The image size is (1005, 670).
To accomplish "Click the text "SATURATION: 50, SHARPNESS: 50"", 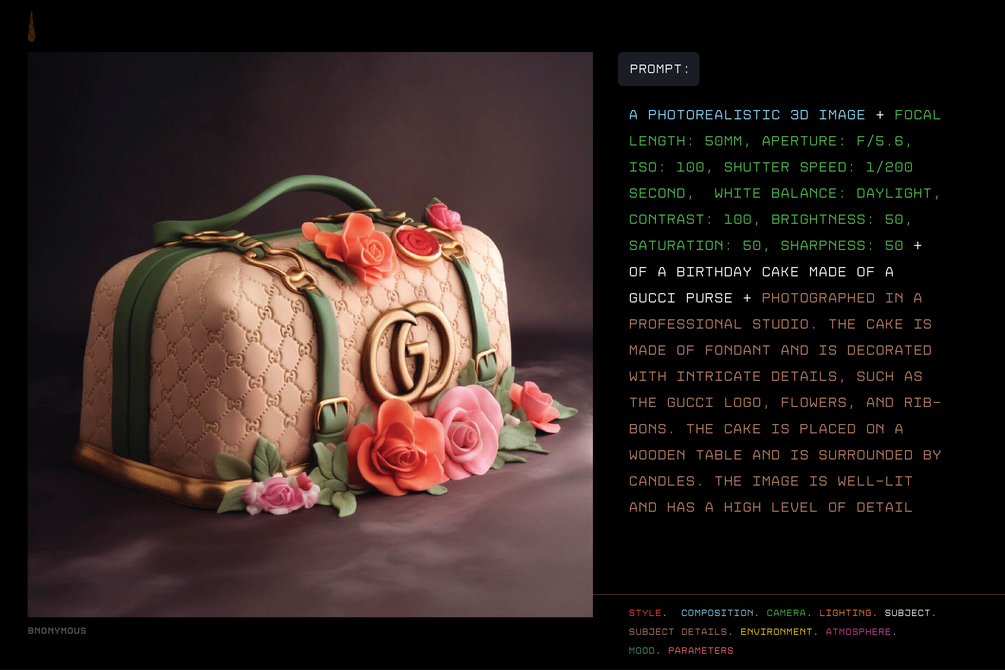I will coord(766,246).
